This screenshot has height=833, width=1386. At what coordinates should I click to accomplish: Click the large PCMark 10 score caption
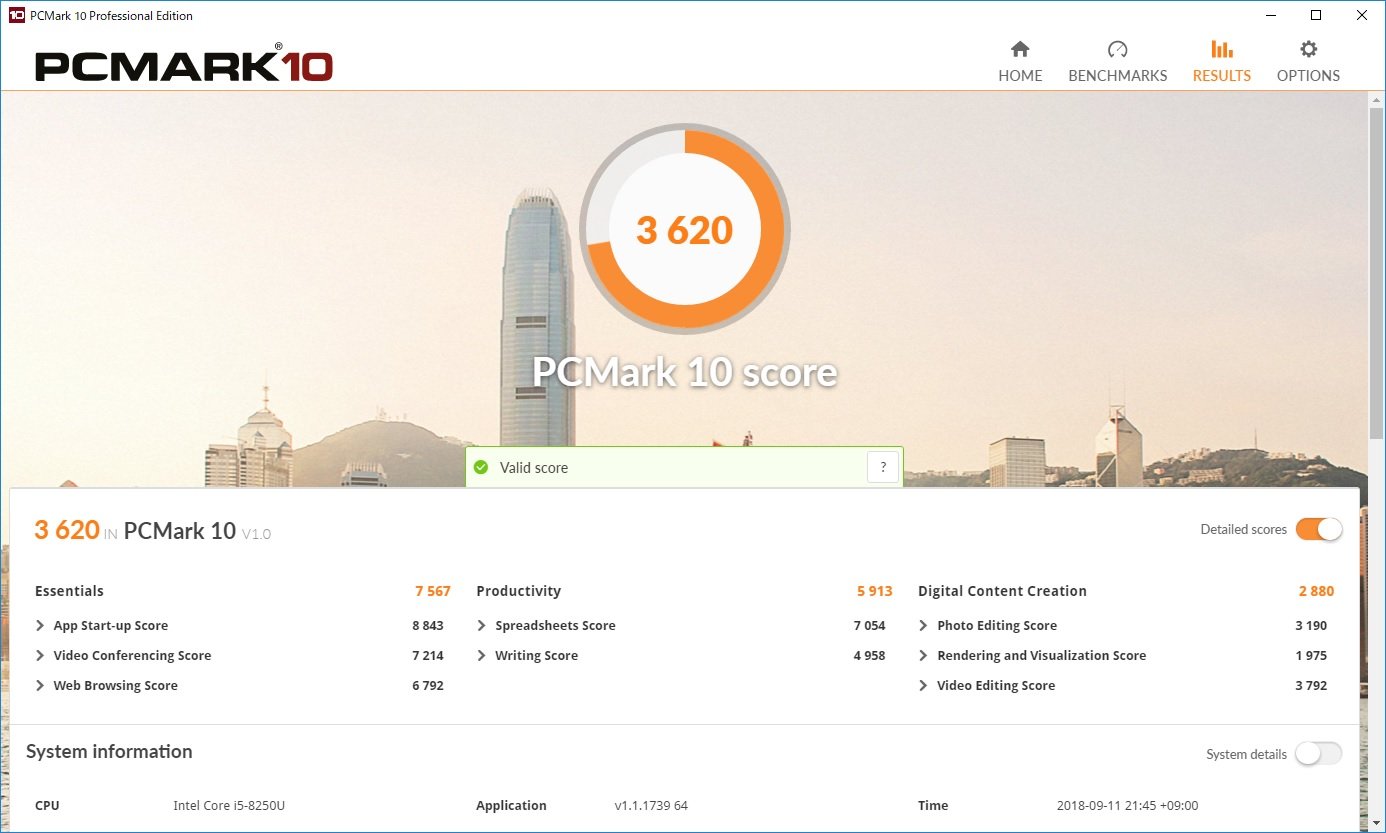coord(684,372)
